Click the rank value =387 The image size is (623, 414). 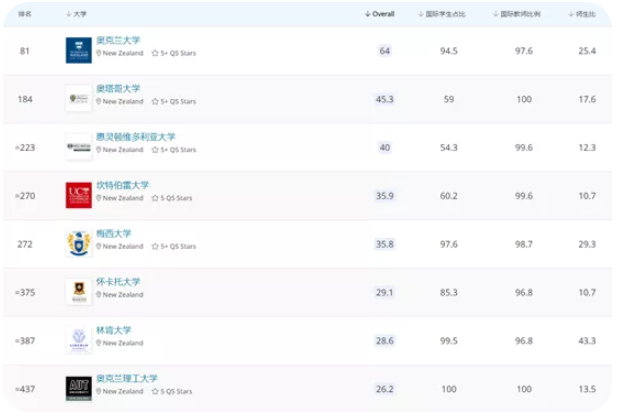click(25, 341)
